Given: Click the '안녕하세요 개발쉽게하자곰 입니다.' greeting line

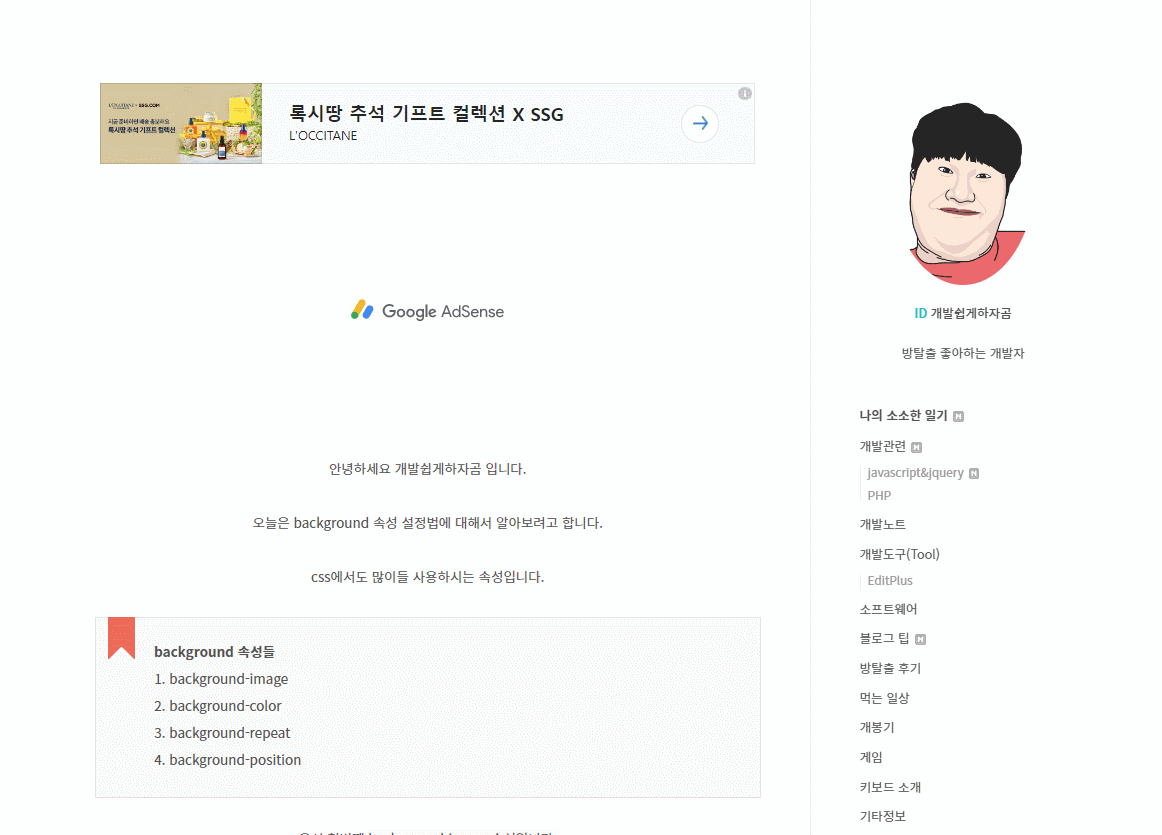Looking at the screenshot, I should point(428,469).
